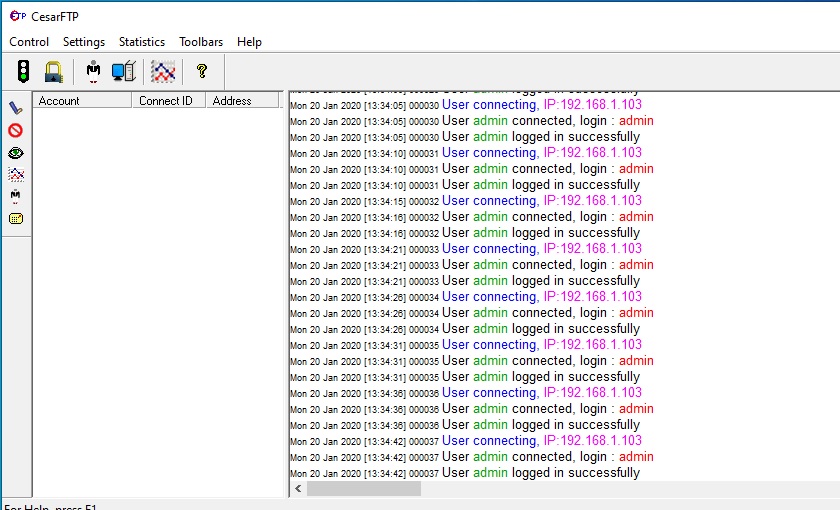This screenshot has width=840, height=510.
Task: Click the blue pen icon in sidebar
Action: (16, 108)
